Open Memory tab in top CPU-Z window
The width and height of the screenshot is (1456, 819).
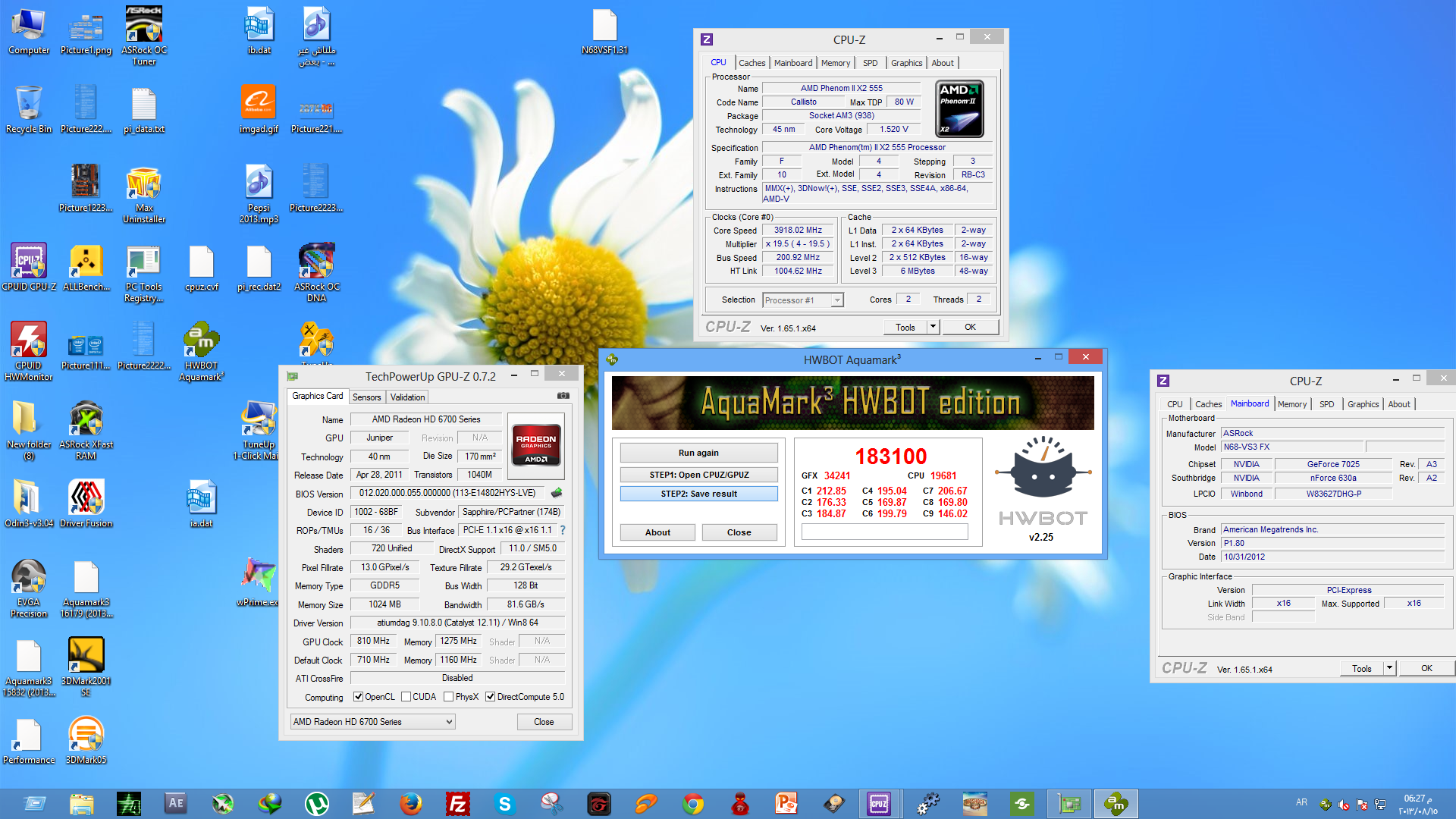(x=835, y=63)
